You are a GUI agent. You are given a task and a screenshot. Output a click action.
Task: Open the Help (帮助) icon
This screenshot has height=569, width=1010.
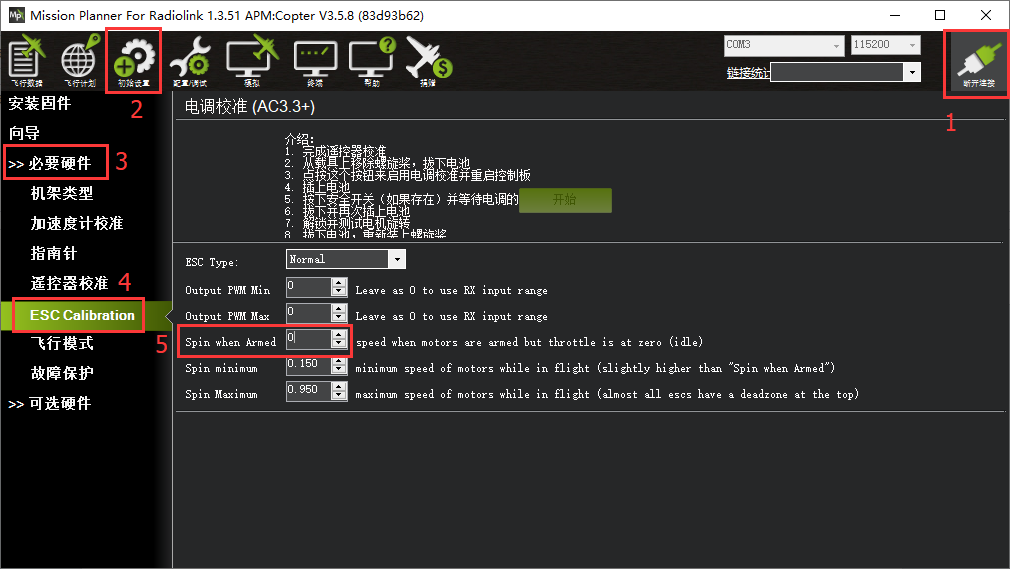[x=371, y=61]
